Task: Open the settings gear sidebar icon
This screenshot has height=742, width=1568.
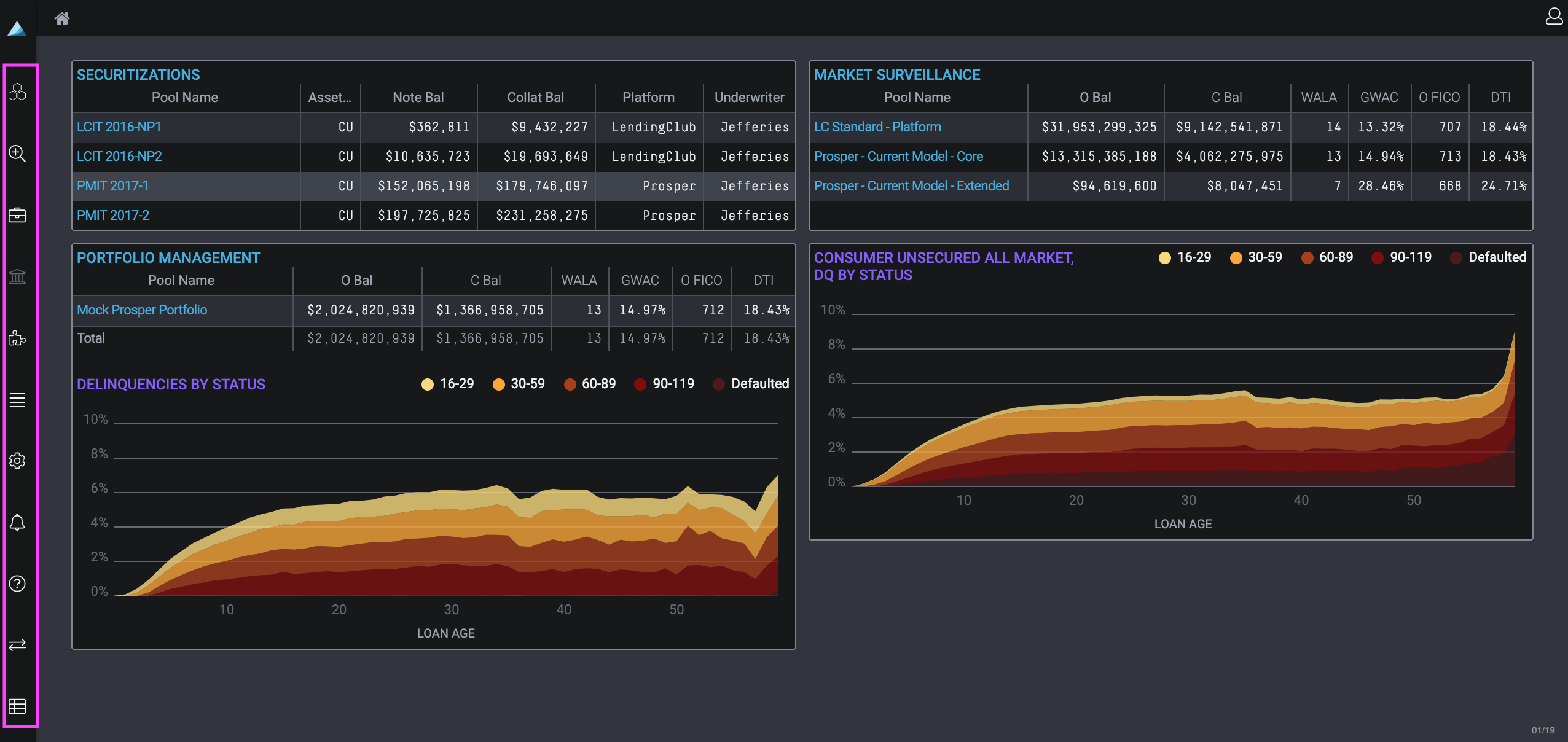Action: [17, 461]
